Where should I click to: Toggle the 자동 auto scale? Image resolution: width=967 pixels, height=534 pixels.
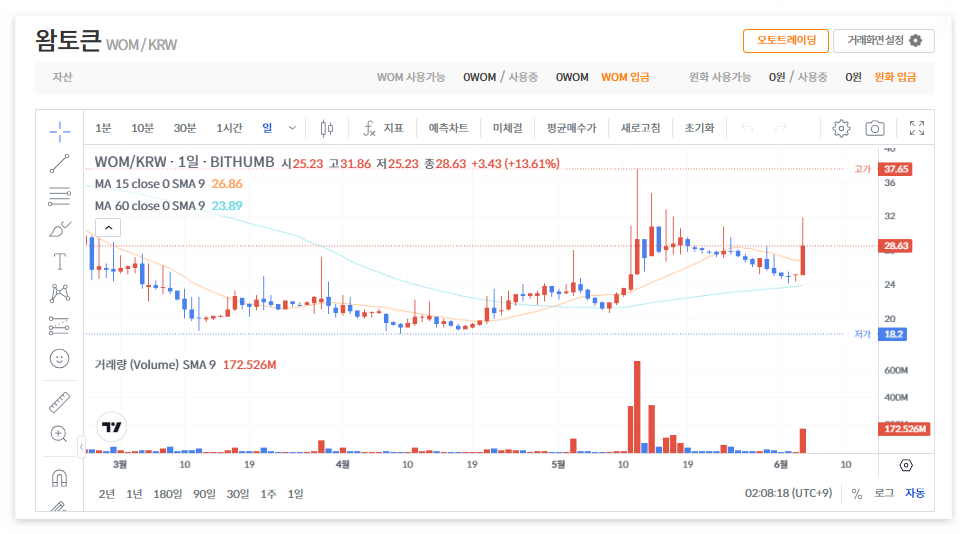(x=915, y=493)
